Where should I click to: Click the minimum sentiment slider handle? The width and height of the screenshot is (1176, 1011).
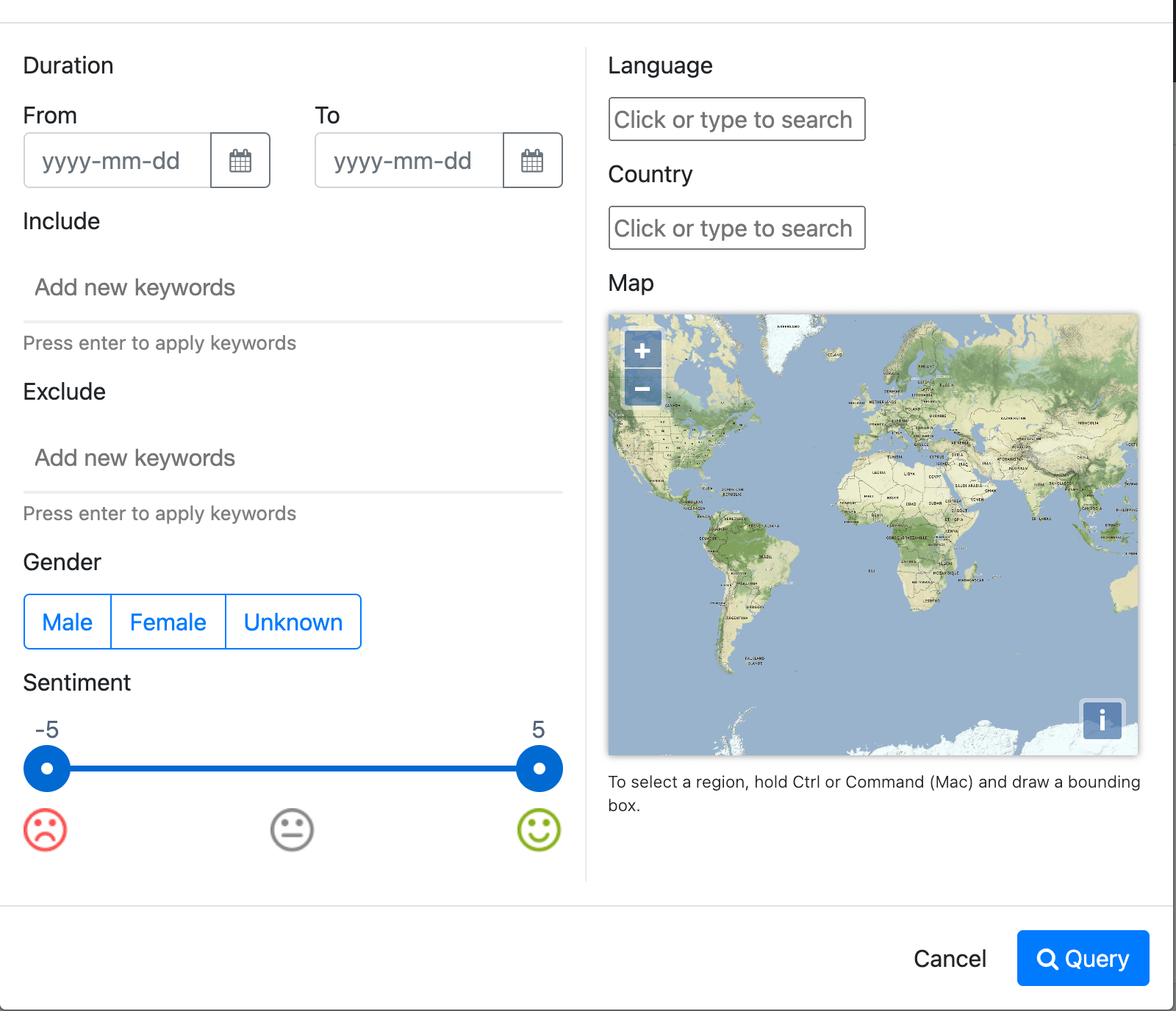point(47,769)
